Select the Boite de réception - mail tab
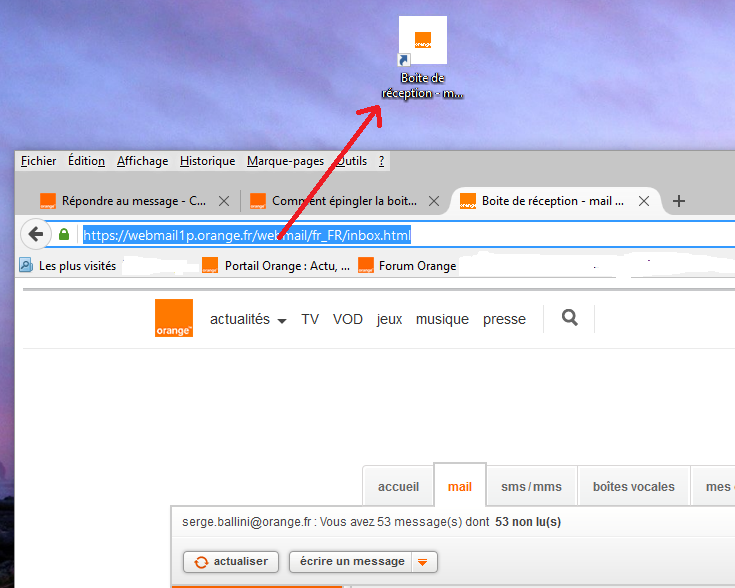This screenshot has width=735, height=588. pyautogui.click(x=553, y=201)
